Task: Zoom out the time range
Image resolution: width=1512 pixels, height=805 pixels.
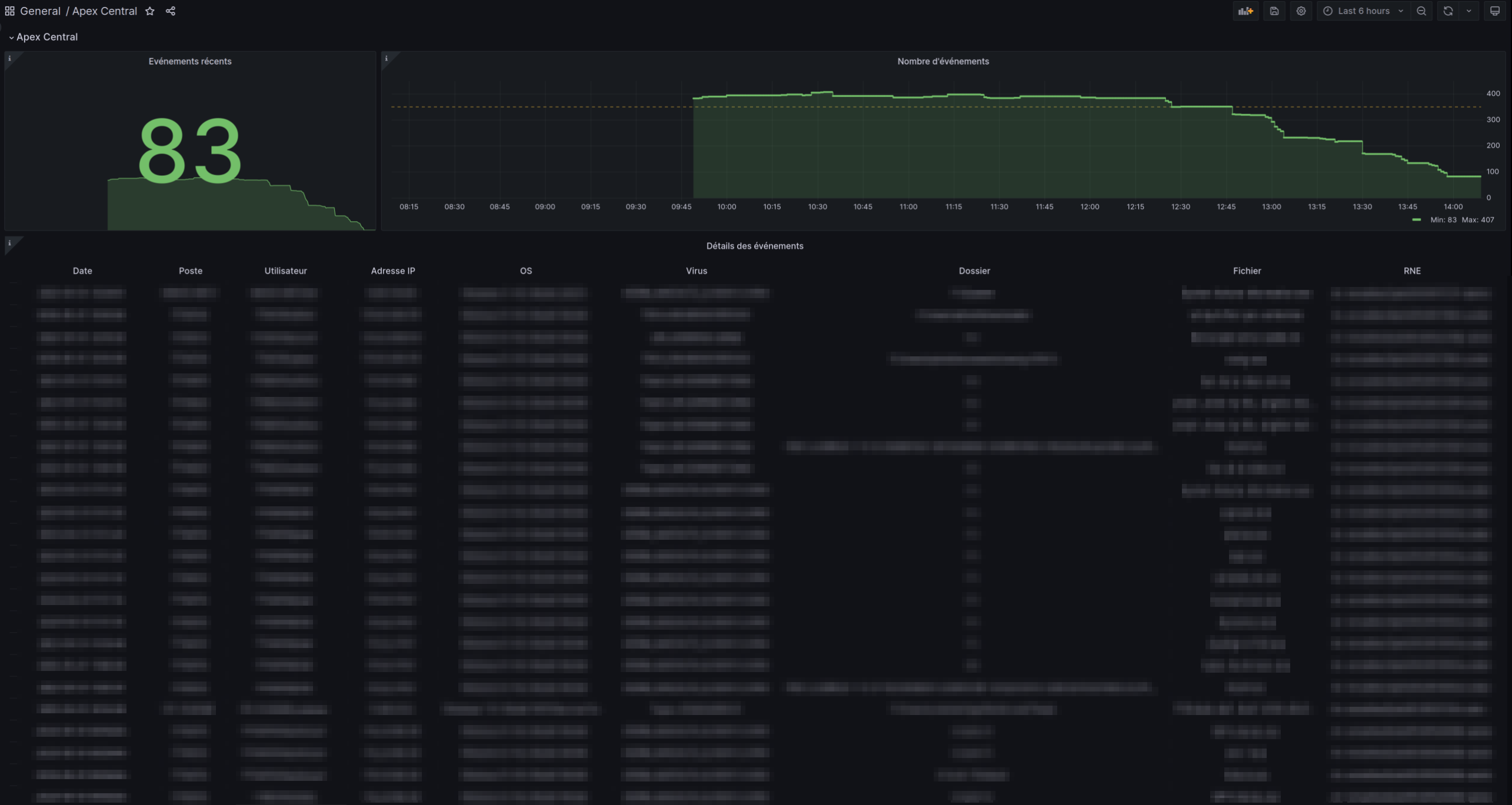Action: click(x=1421, y=11)
